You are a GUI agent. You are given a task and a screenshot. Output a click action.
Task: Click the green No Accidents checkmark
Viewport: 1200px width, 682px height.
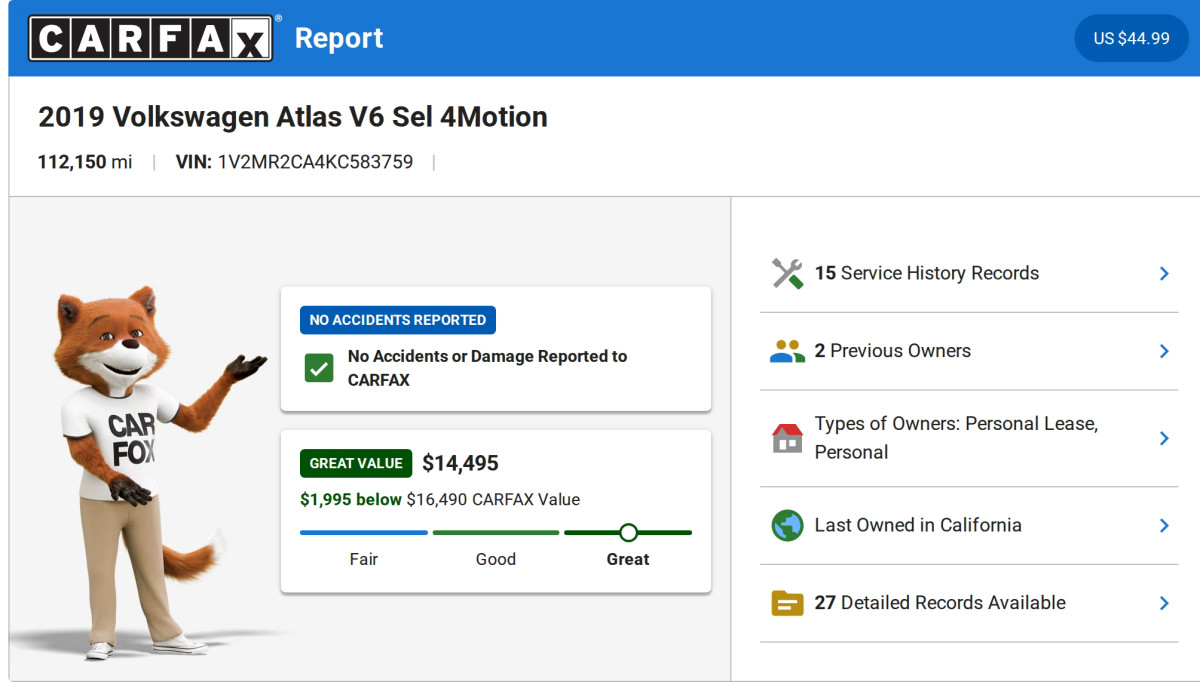click(x=319, y=368)
